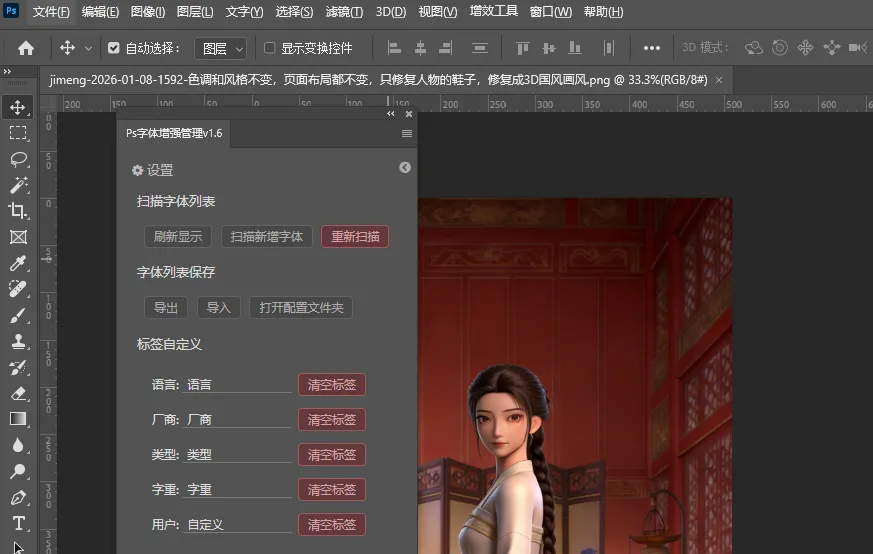Open the 窗口(W) menu

pos(550,12)
